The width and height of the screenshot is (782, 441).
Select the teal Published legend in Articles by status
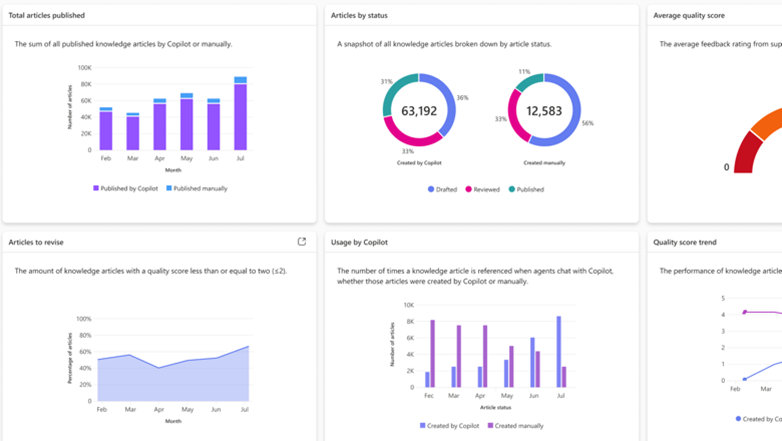click(x=526, y=189)
